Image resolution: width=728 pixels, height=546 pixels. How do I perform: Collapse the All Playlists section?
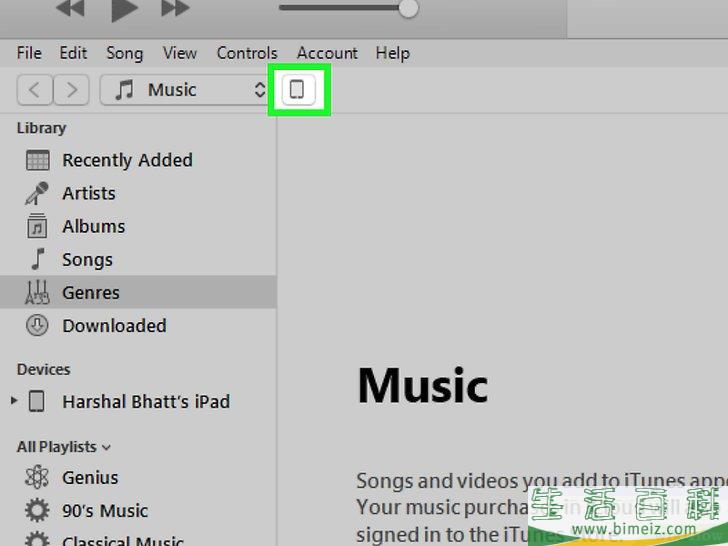(x=106, y=448)
